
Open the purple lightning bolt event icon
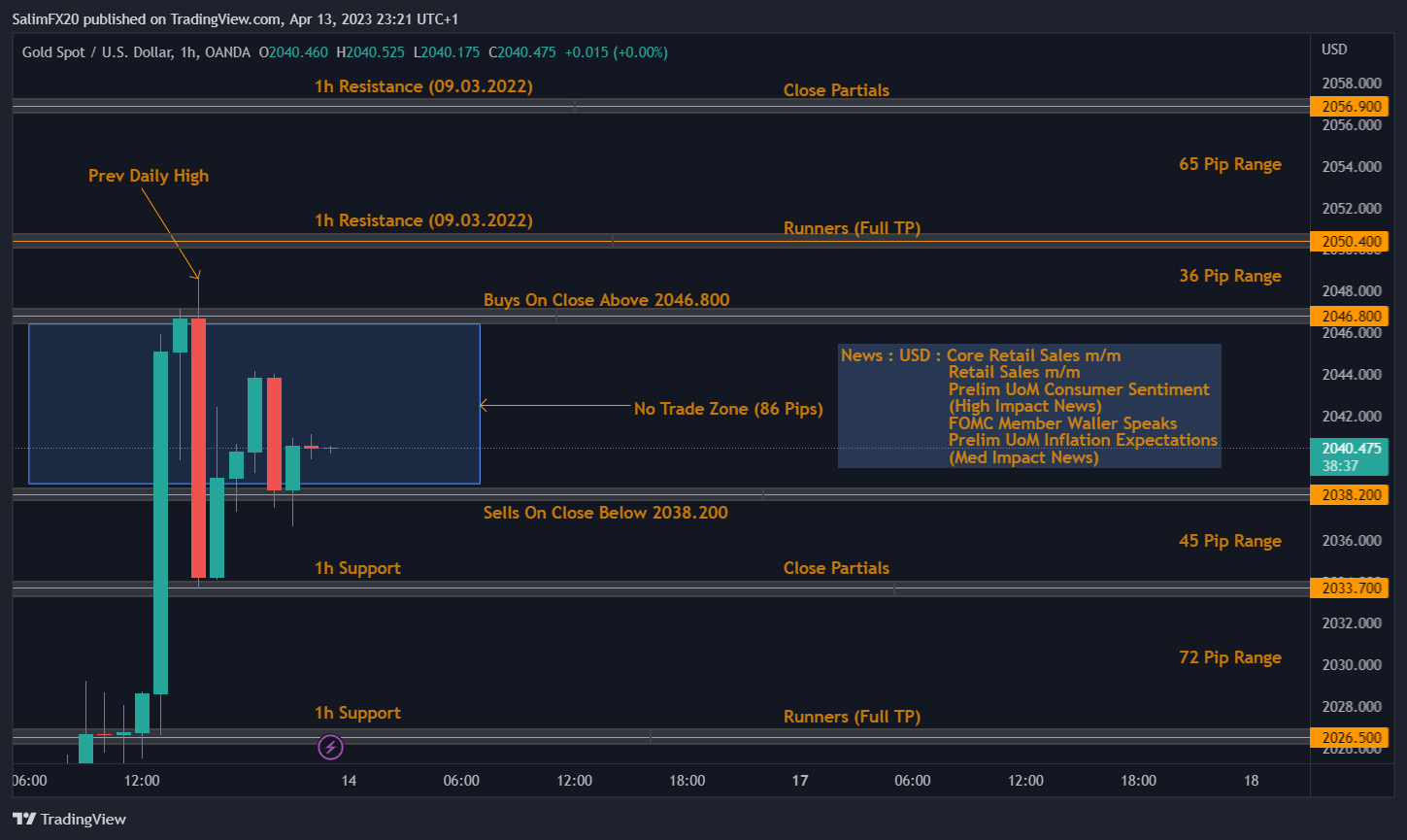(330, 747)
